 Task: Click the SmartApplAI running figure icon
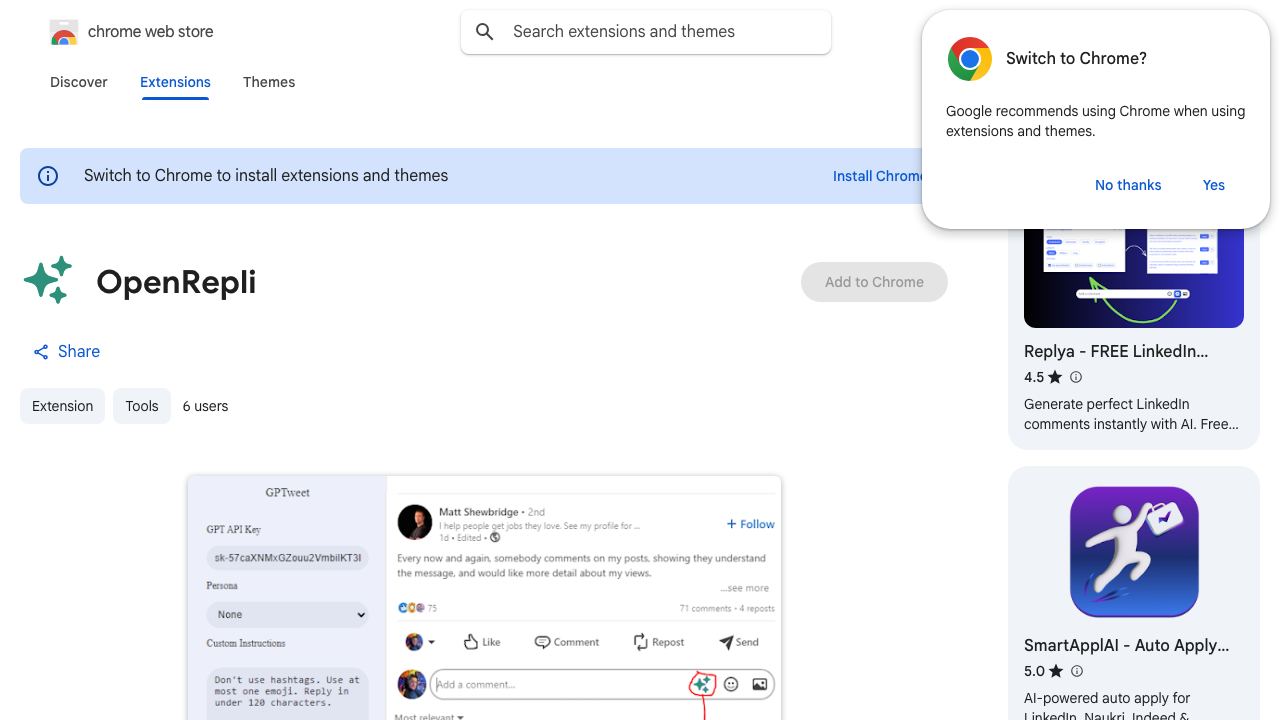click(1134, 552)
